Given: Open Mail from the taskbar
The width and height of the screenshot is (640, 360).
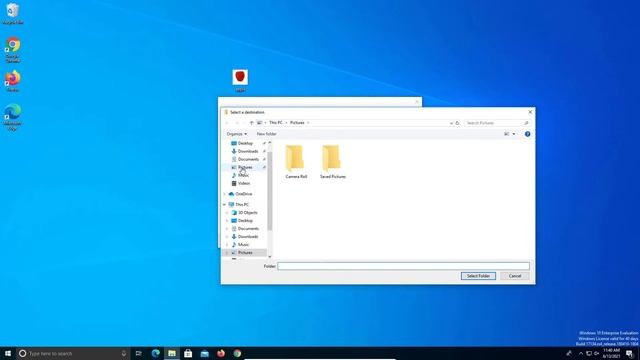Looking at the screenshot, I should (x=204, y=353).
